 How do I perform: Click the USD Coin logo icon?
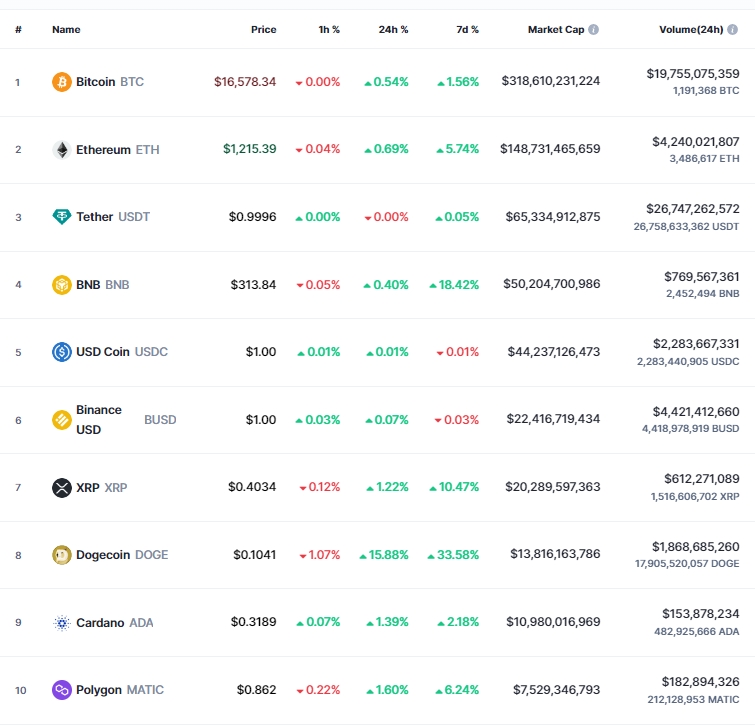click(62, 352)
